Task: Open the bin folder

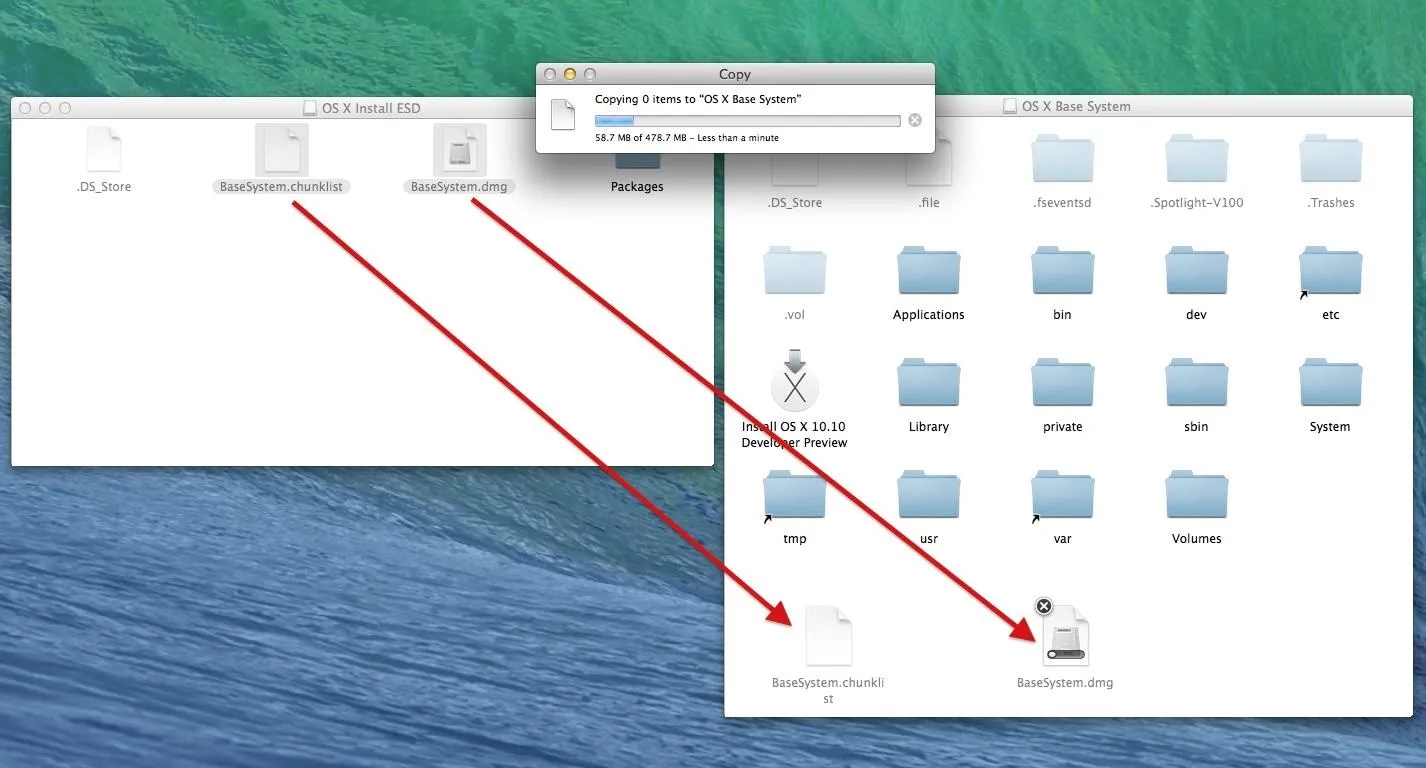Action: (1062, 270)
